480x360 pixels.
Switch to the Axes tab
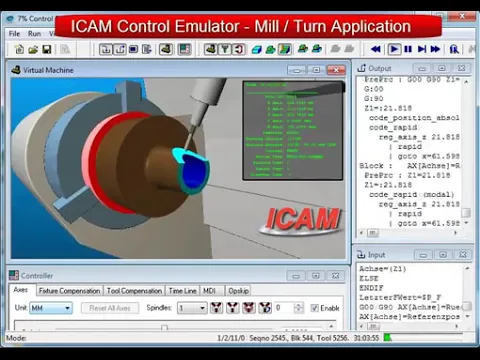[x=21, y=290]
